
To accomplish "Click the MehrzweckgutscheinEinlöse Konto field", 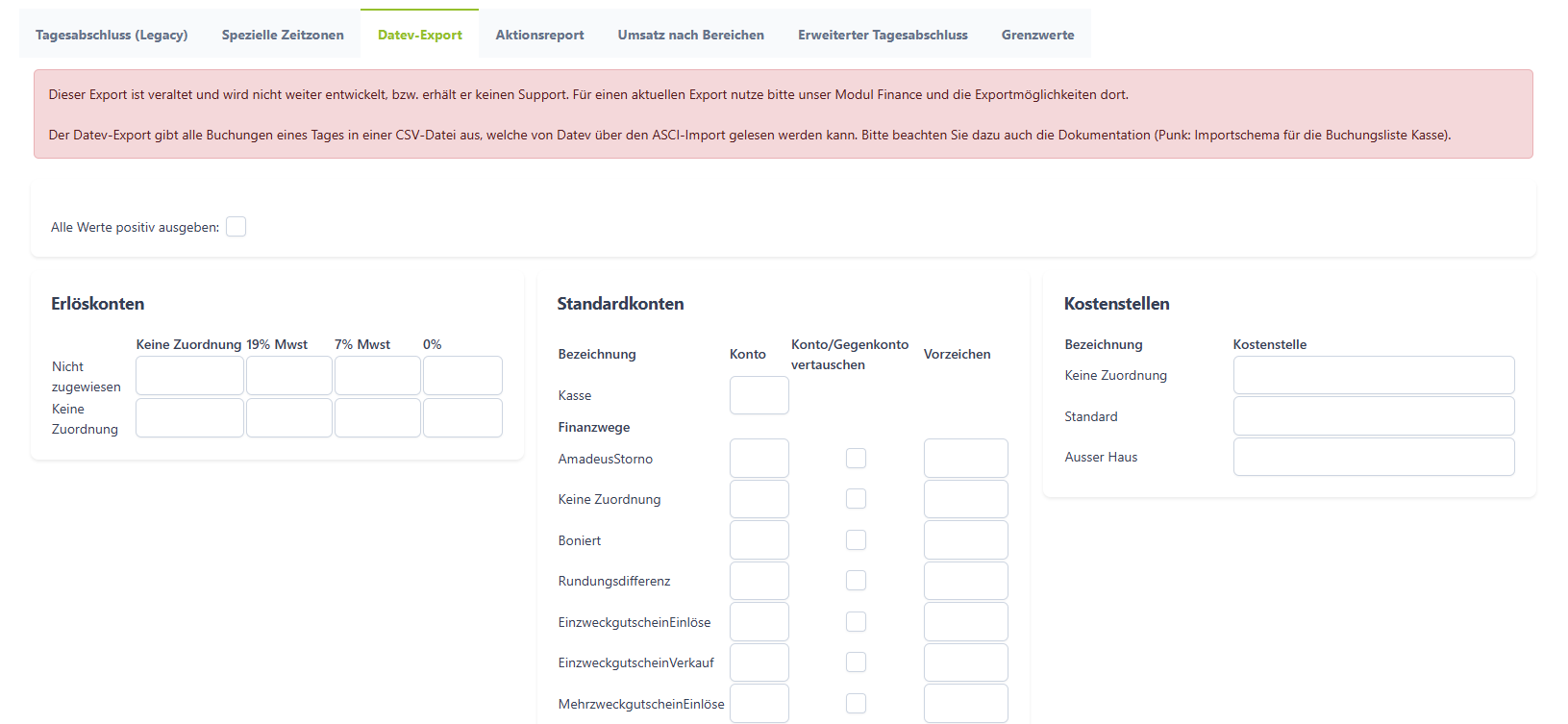I will click(759, 704).
